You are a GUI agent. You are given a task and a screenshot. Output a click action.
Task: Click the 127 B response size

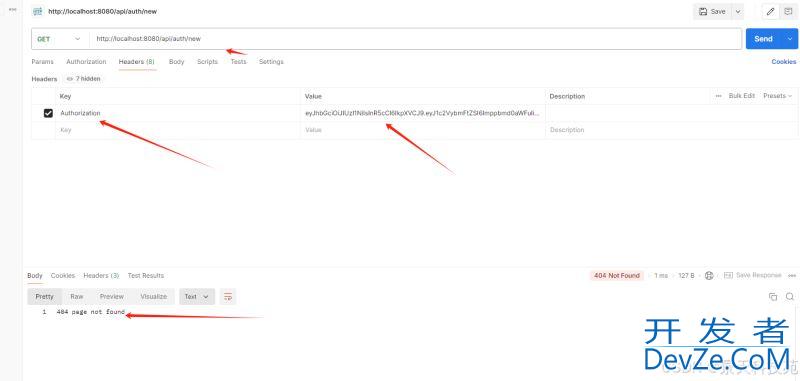pos(686,275)
